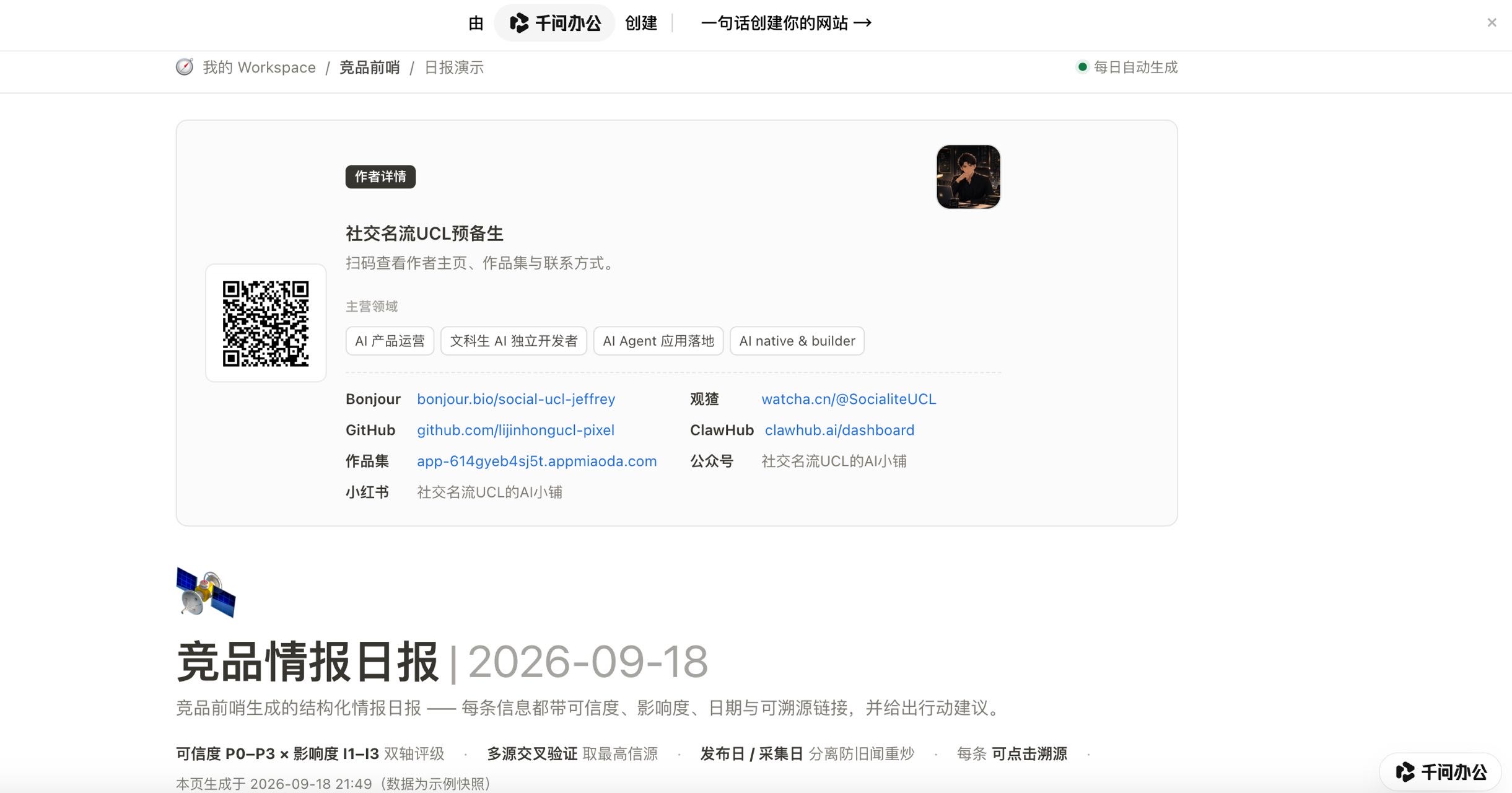Click the author QR code
Image resolution: width=1512 pixels, height=793 pixels.
266,323
